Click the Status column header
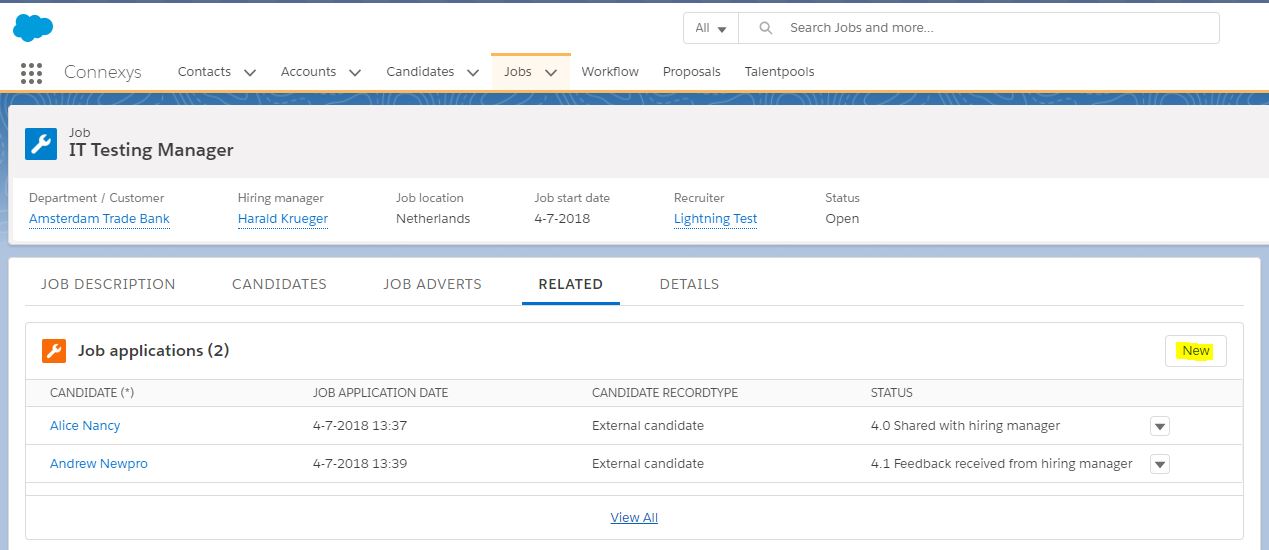This screenshot has height=550, width=1269. click(x=892, y=393)
